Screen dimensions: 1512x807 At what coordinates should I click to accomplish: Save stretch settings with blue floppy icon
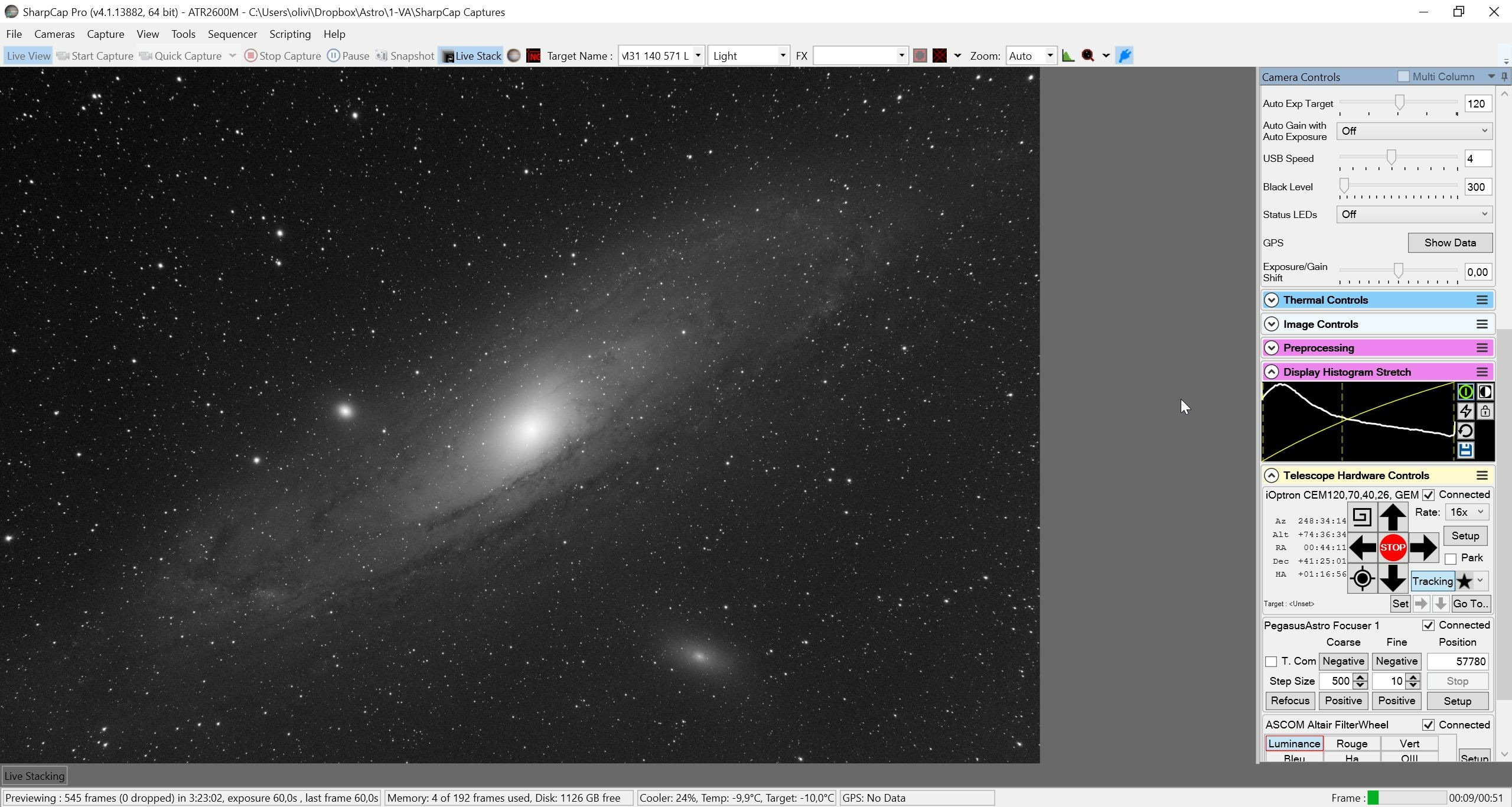tap(1465, 450)
